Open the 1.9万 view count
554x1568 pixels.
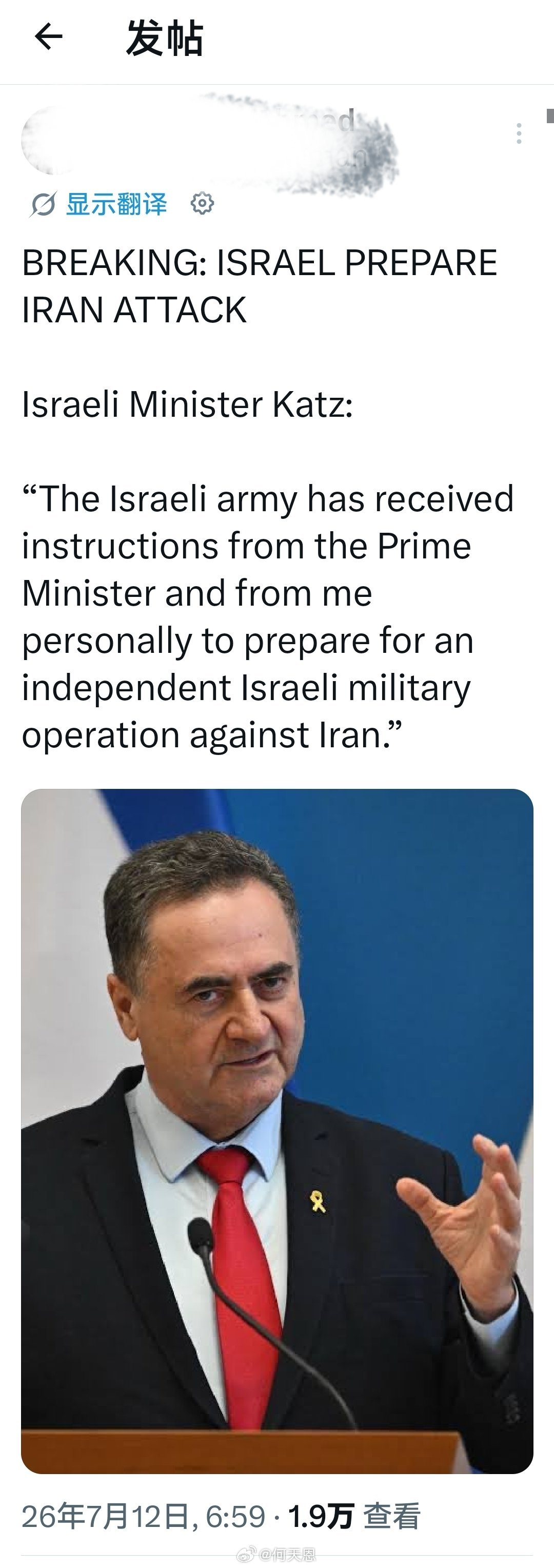click(321, 1517)
